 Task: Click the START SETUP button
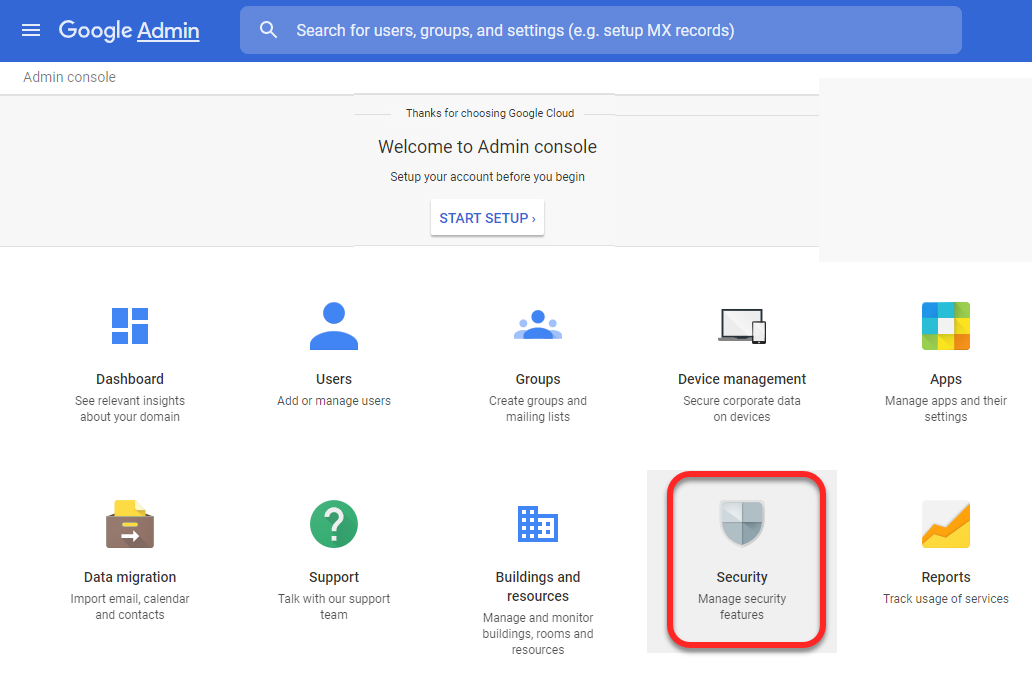coord(487,218)
